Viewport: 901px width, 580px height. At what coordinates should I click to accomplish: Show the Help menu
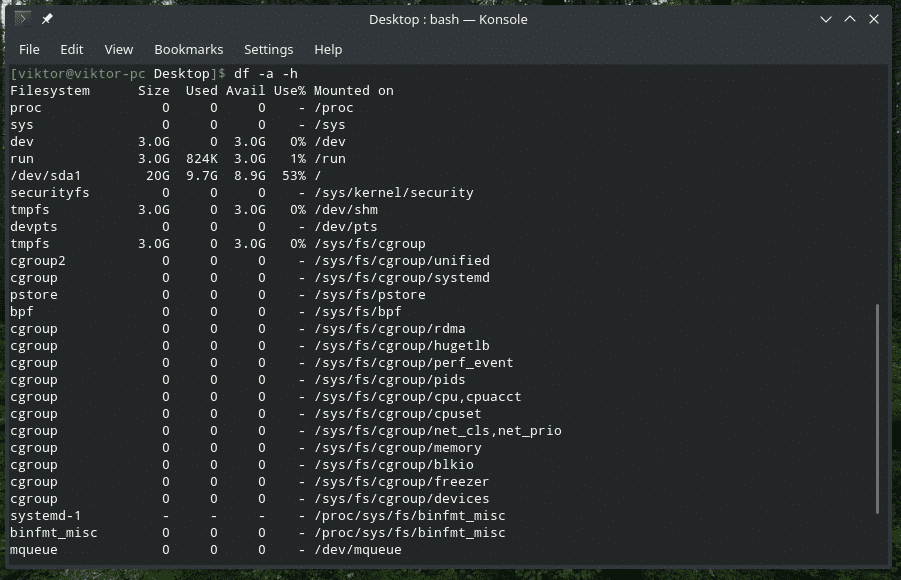tap(328, 49)
